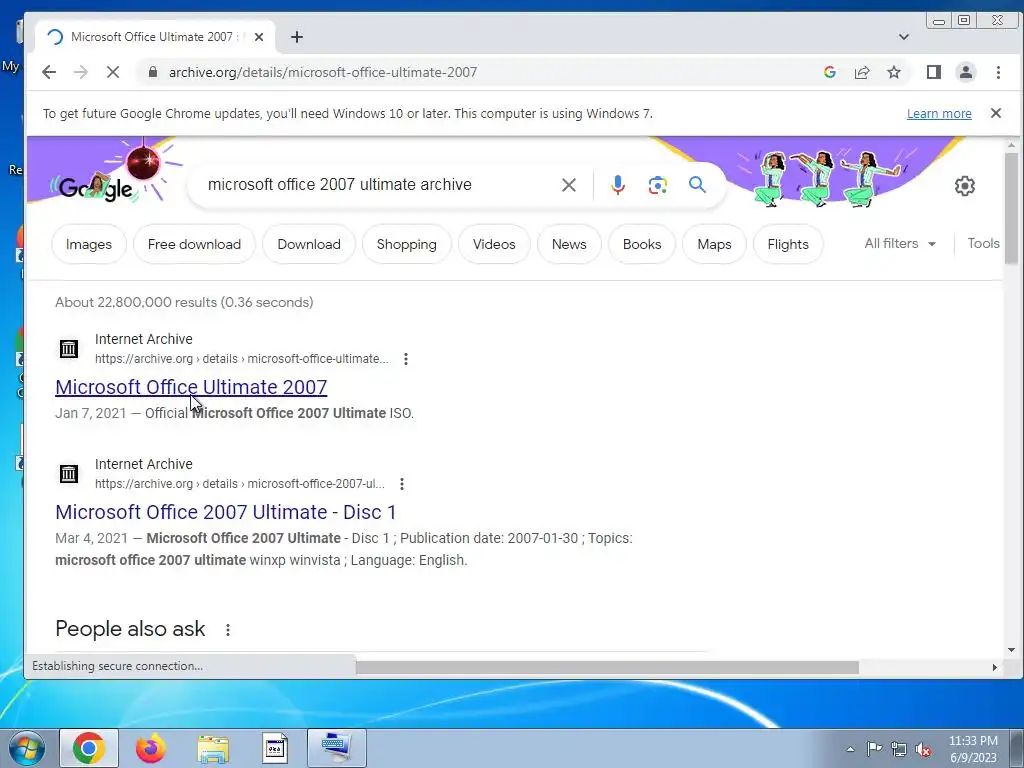The image size is (1024, 768).
Task: Switch to News results
Action: pyautogui.click(x=569, y=244)
